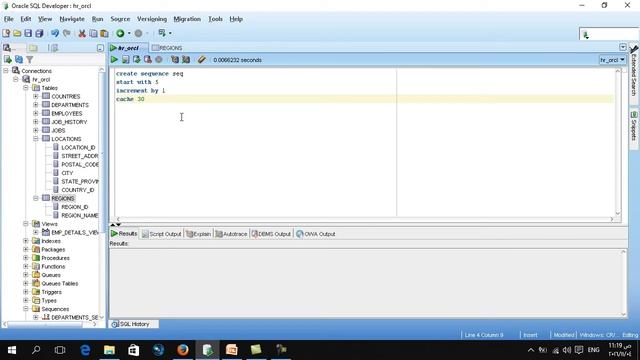Screen dimensions: 640x360
Task: Click the New Connection icon in Connections panel
Action: pyautogui.click(x=7, y=60)
